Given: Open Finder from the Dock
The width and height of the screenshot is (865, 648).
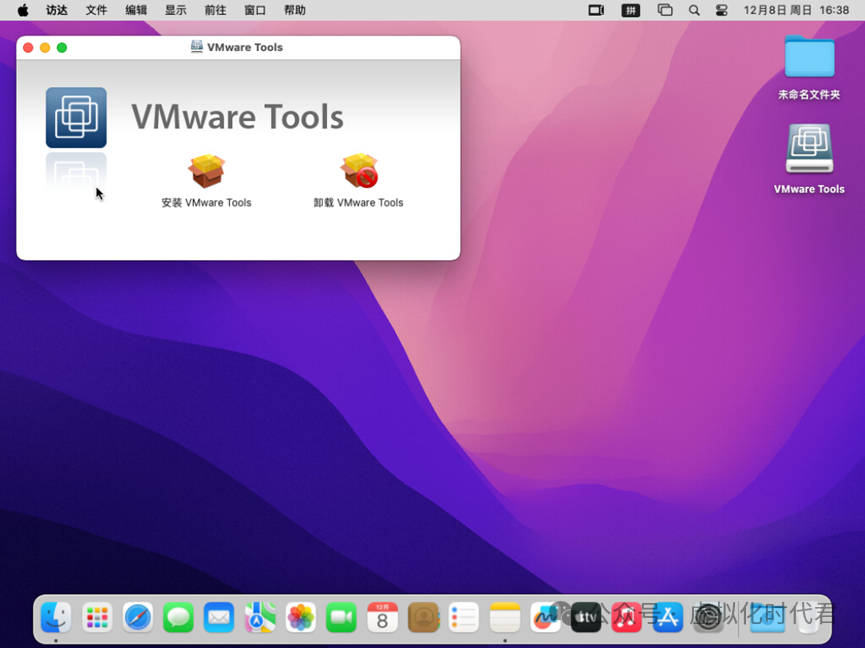Looking at the screenshot, I should tap(56, 617).
